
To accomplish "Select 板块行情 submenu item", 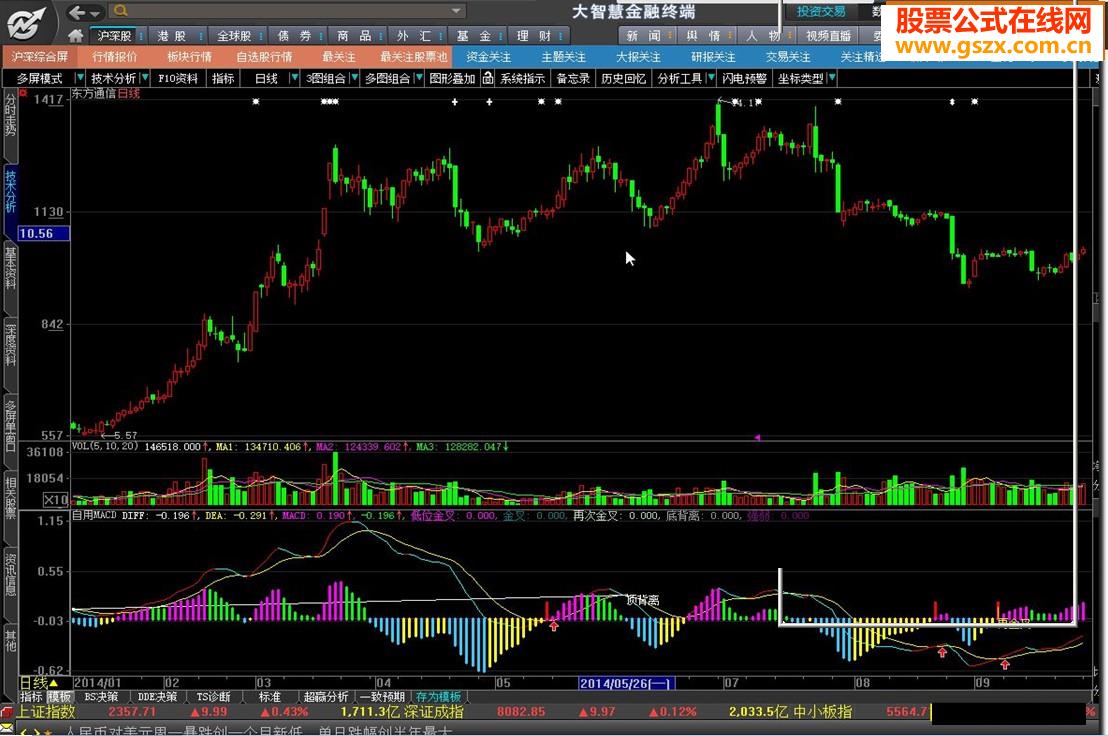I will click(x=189, y=57).
